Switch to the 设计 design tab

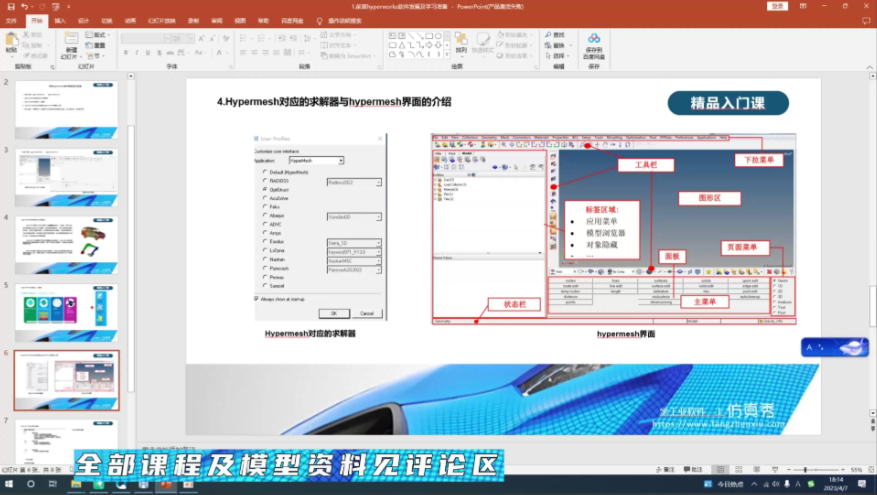[x=83, y=21]
